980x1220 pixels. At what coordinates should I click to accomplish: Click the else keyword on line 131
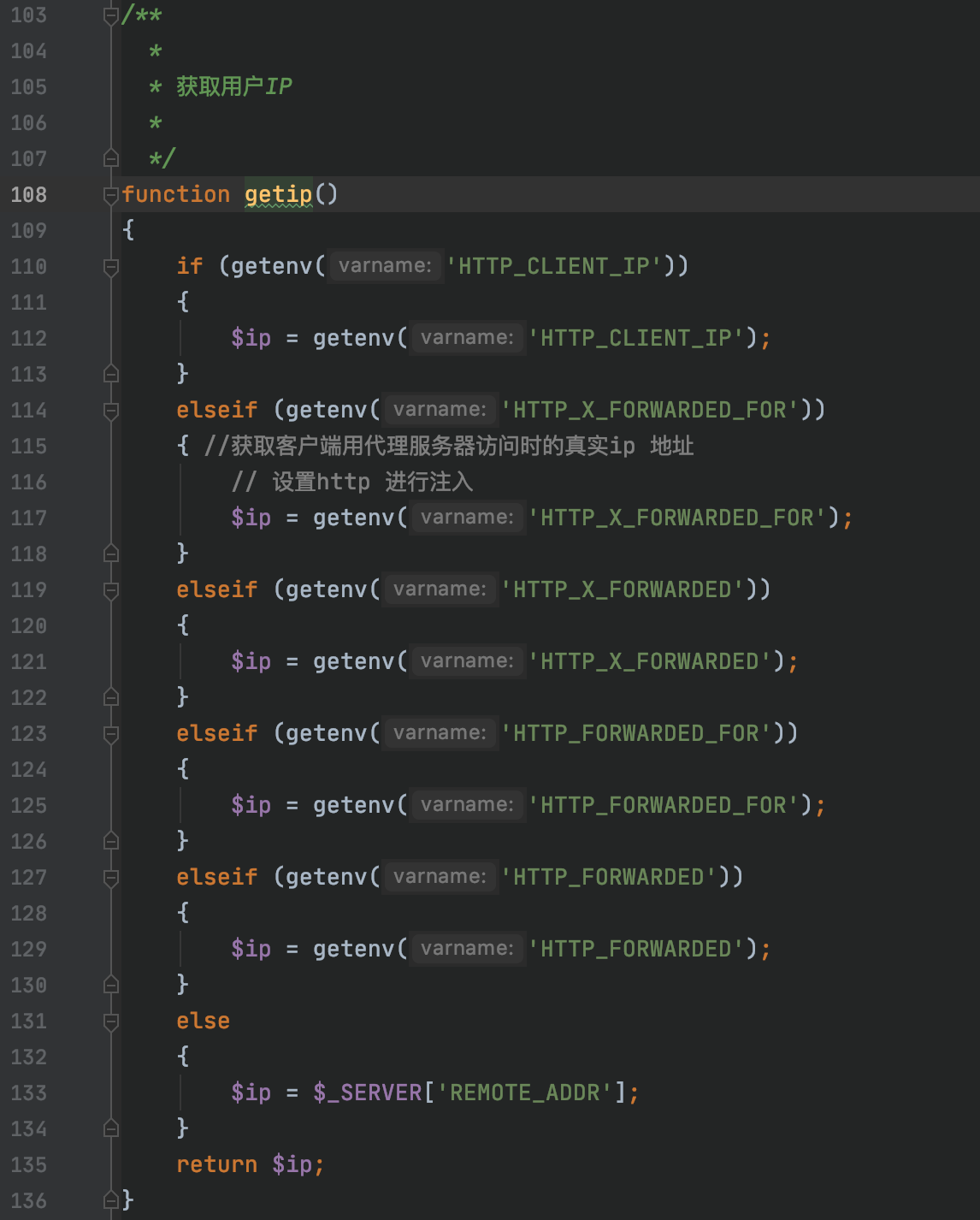point(203,1021)
